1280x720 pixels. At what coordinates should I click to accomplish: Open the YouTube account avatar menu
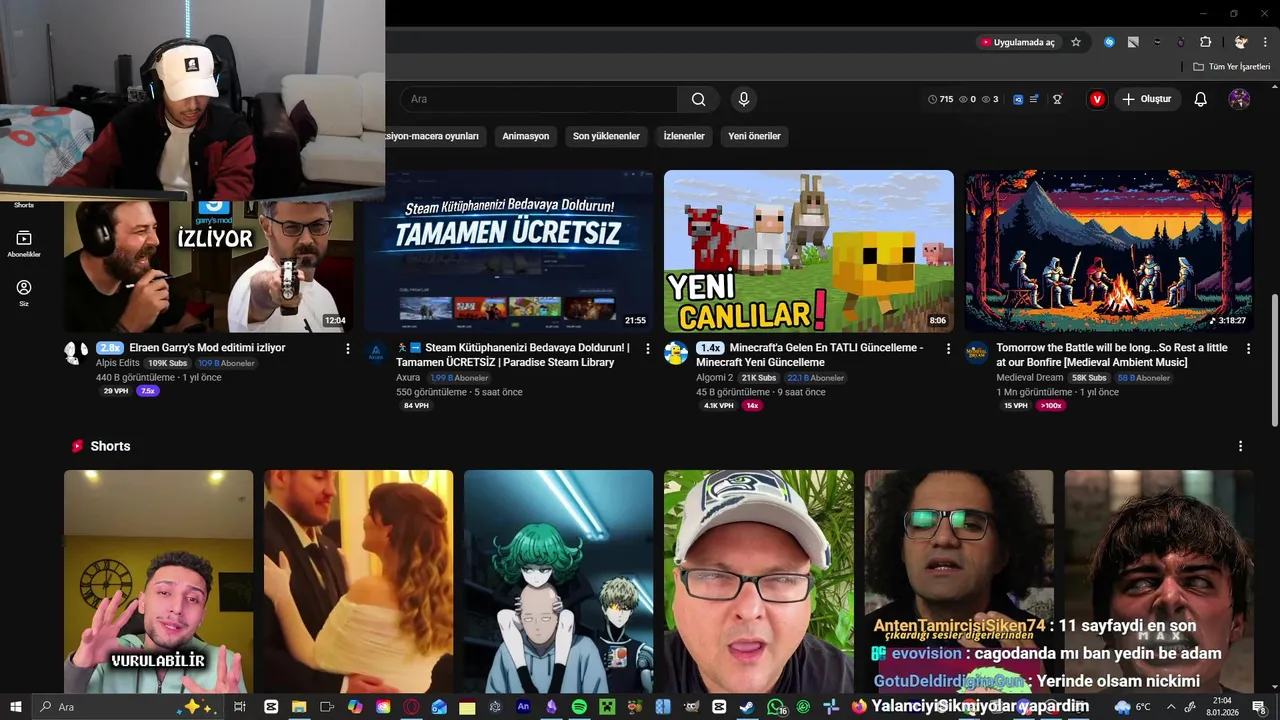click(x=1239, y=99)
